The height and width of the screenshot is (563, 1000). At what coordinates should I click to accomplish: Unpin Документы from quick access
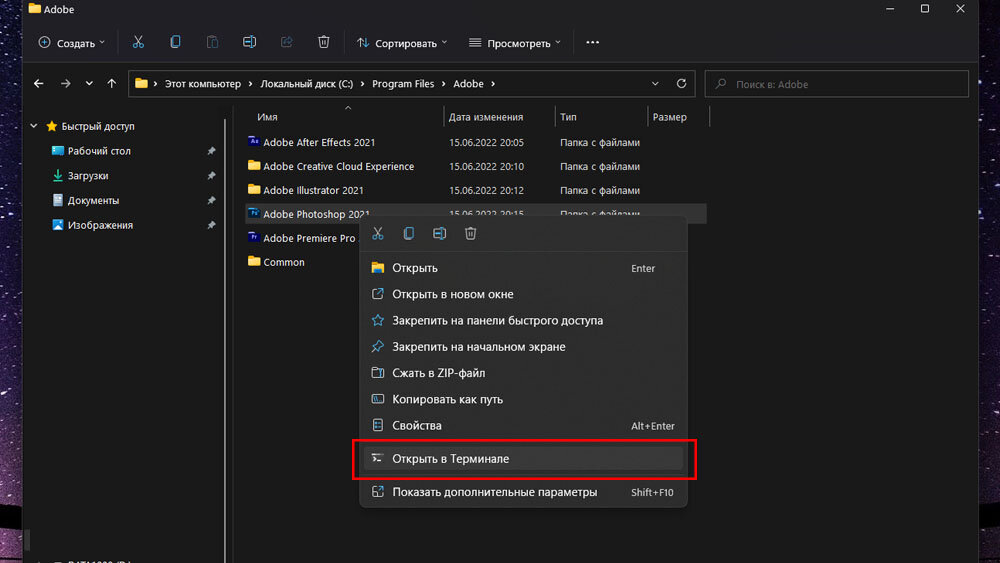pos(211,200)
